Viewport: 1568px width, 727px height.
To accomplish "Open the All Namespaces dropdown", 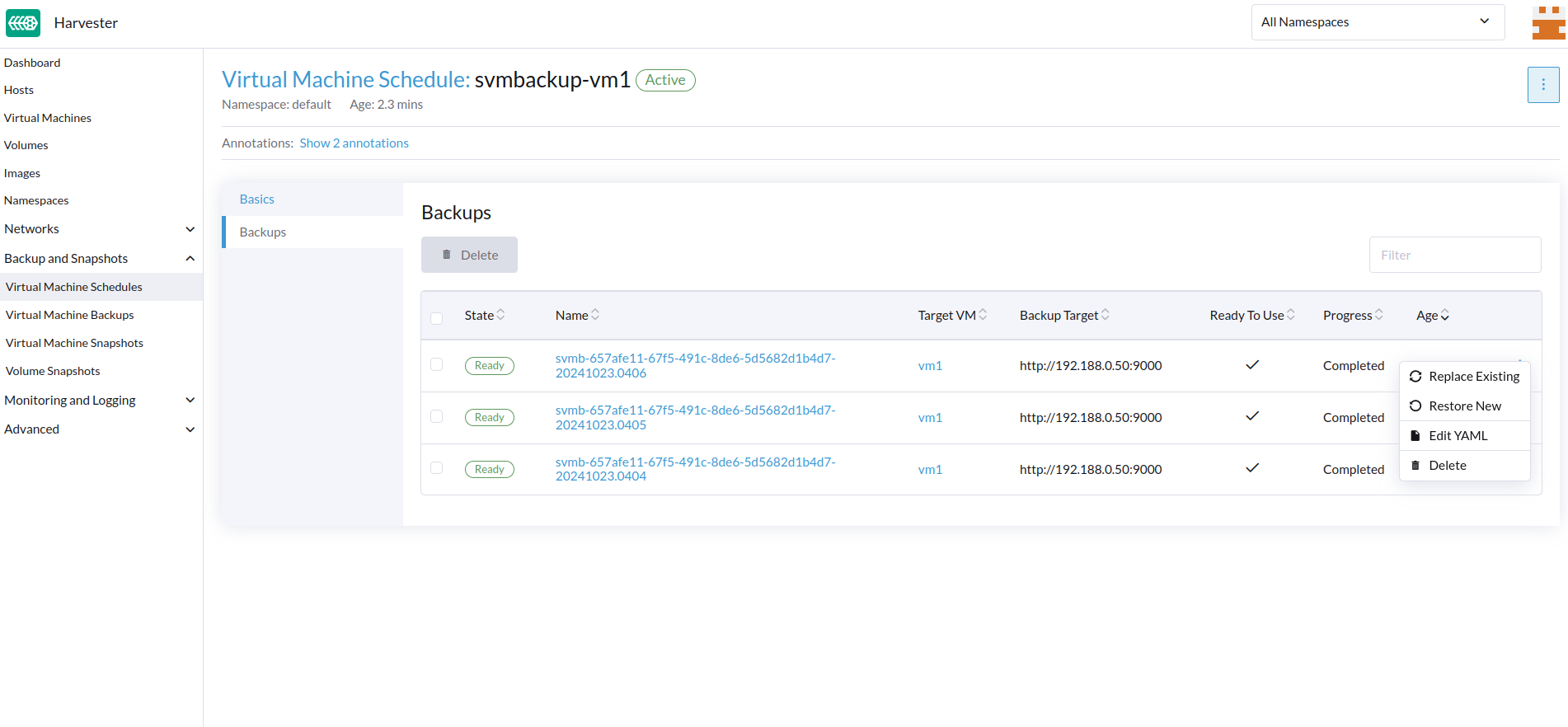I will [x=1377, y=22].
